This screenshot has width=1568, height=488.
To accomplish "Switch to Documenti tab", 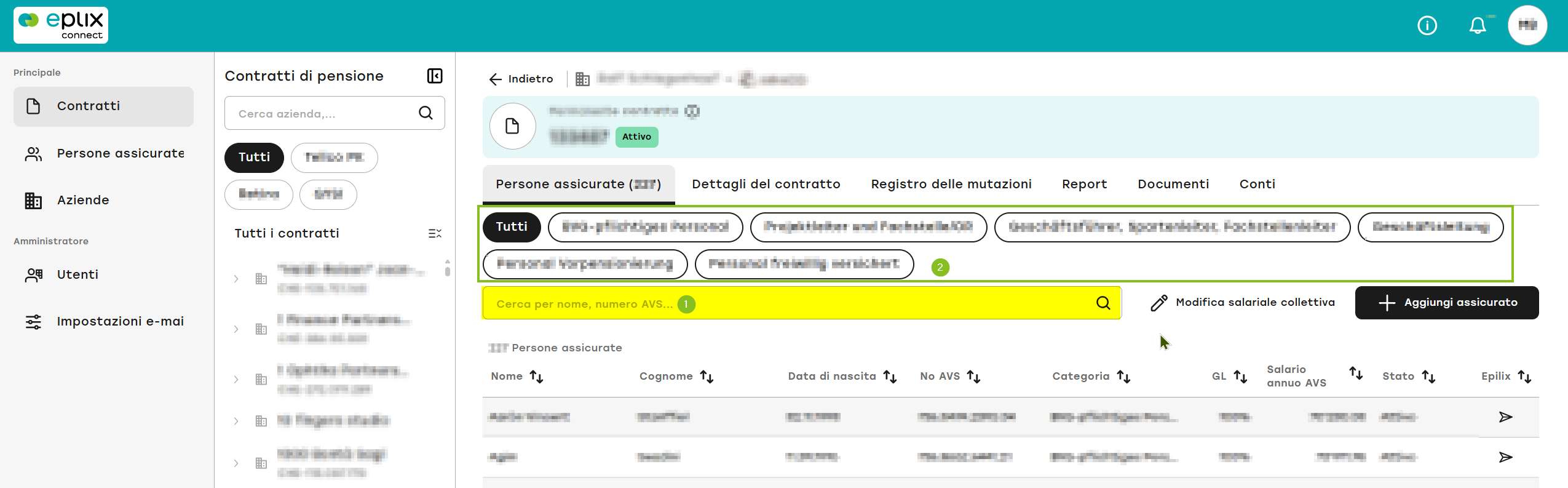I will click(1173, 184).
